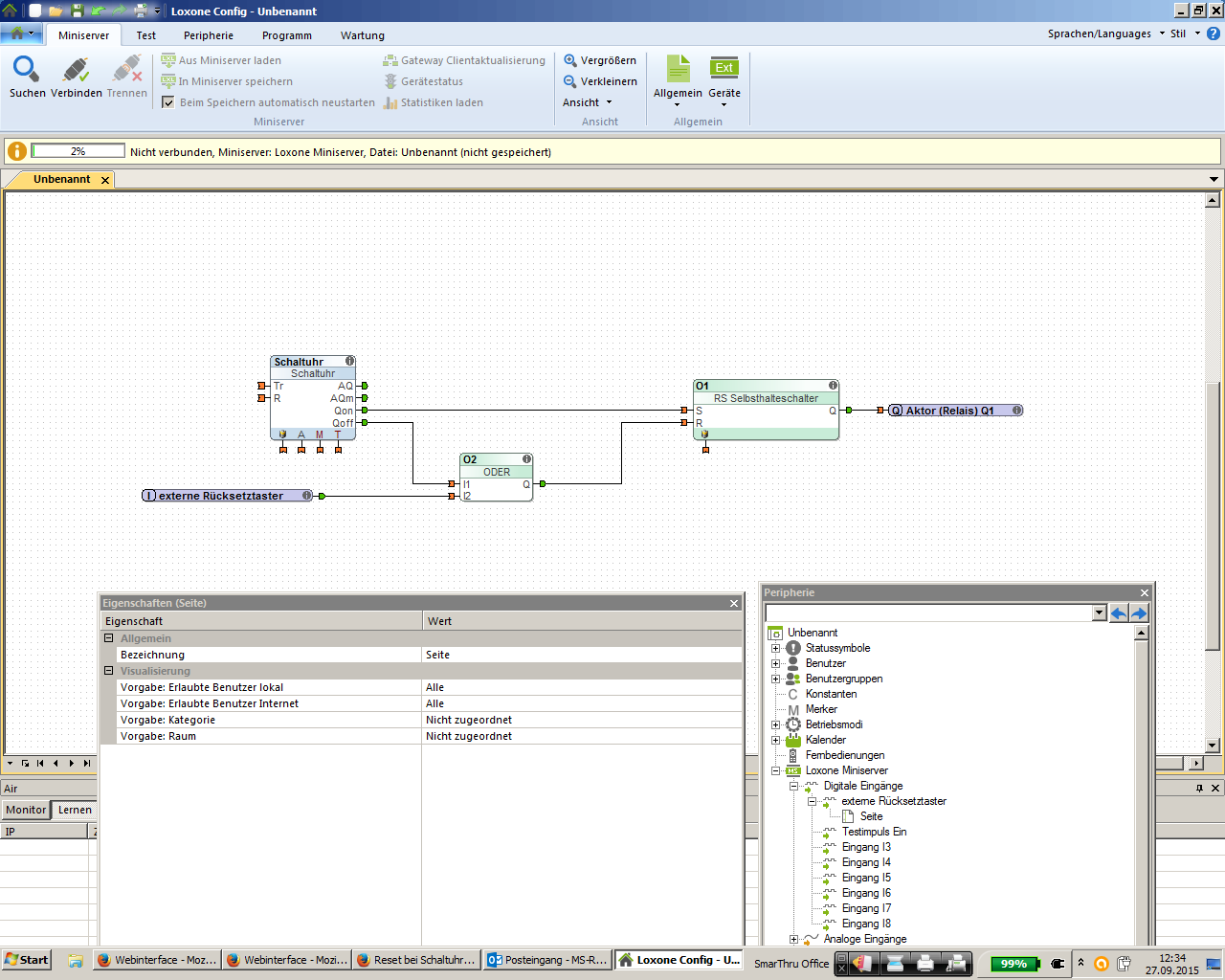
Task: Click the Verbinden plug icon
Action: [76, 70]
